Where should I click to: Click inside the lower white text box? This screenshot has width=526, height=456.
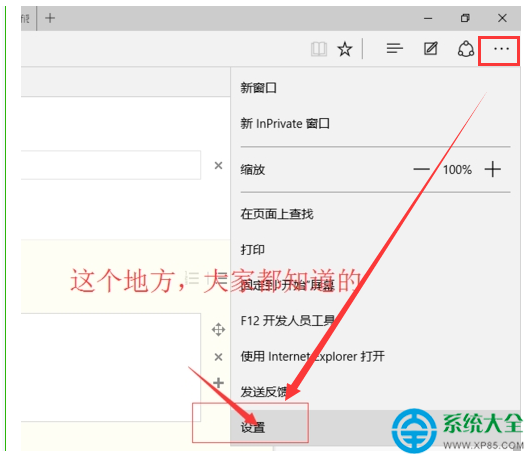(111, 367)
